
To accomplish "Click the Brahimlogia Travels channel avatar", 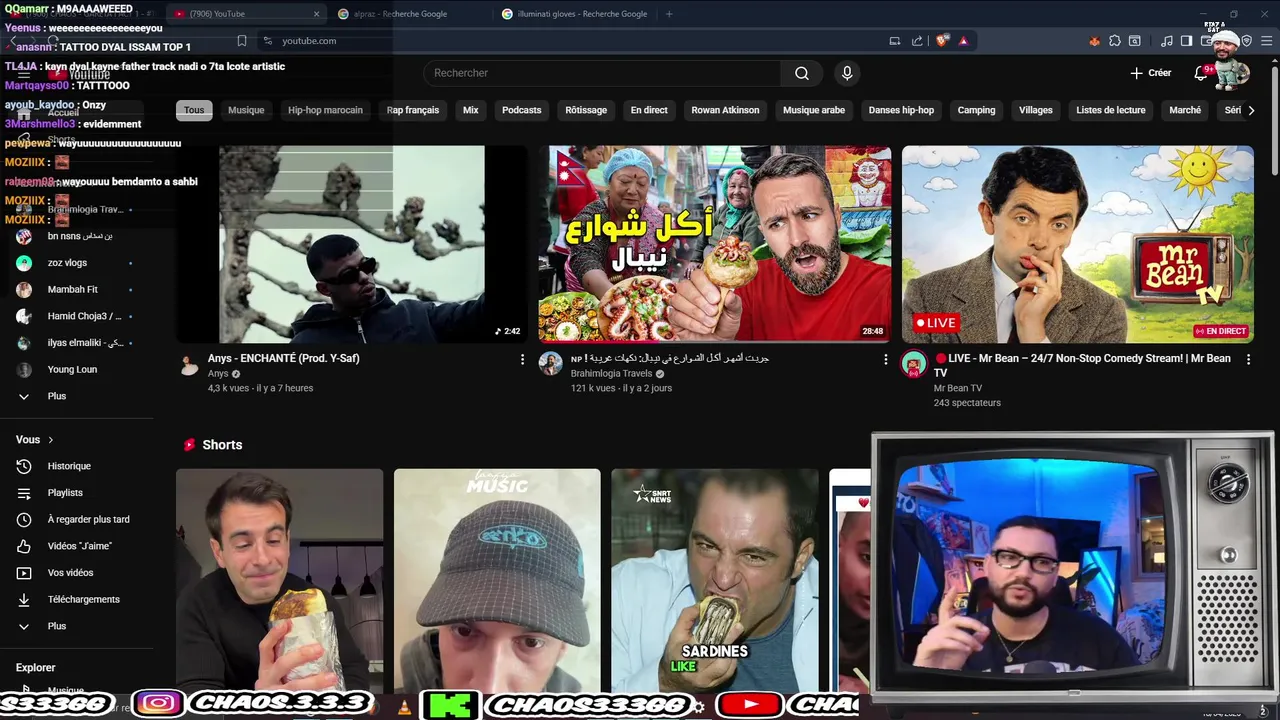I will (x=551, y=364).
